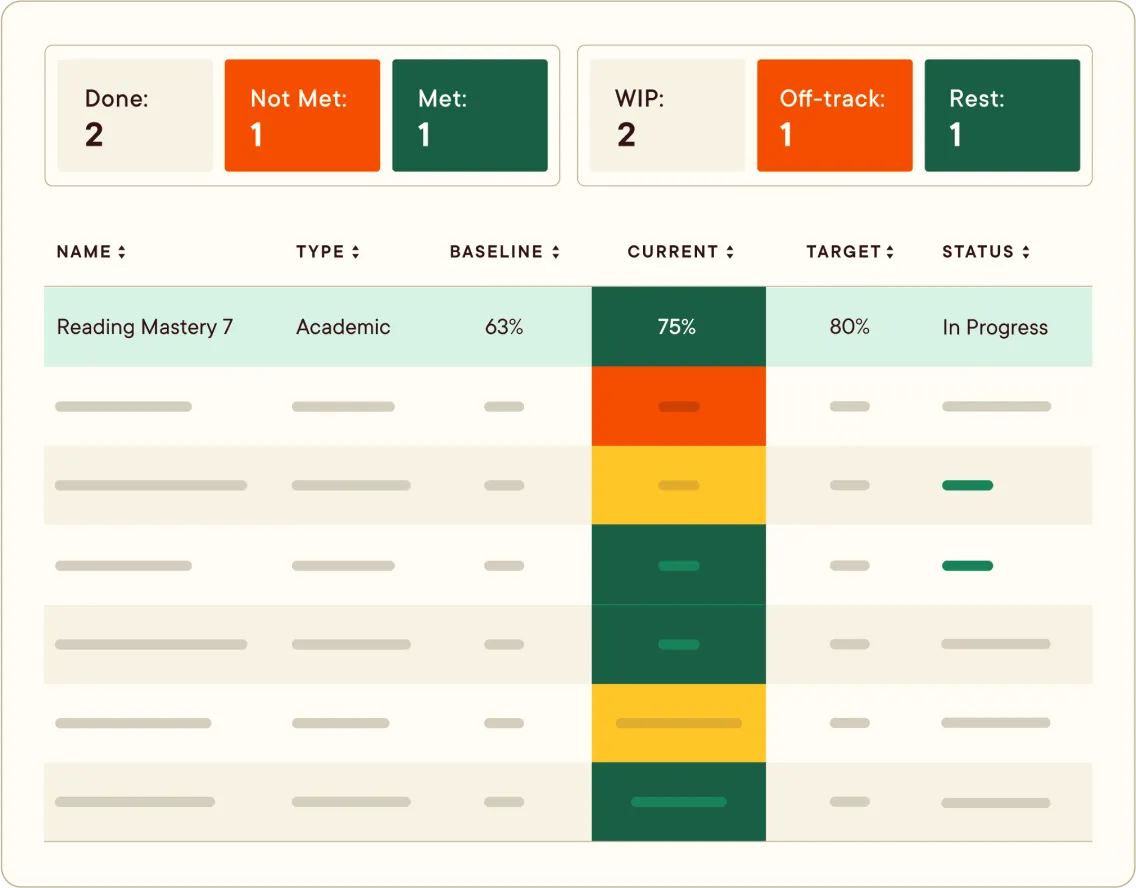Click the yellow current-value cell in the third row
The image size is (1136, 888).
pos(679,485)
